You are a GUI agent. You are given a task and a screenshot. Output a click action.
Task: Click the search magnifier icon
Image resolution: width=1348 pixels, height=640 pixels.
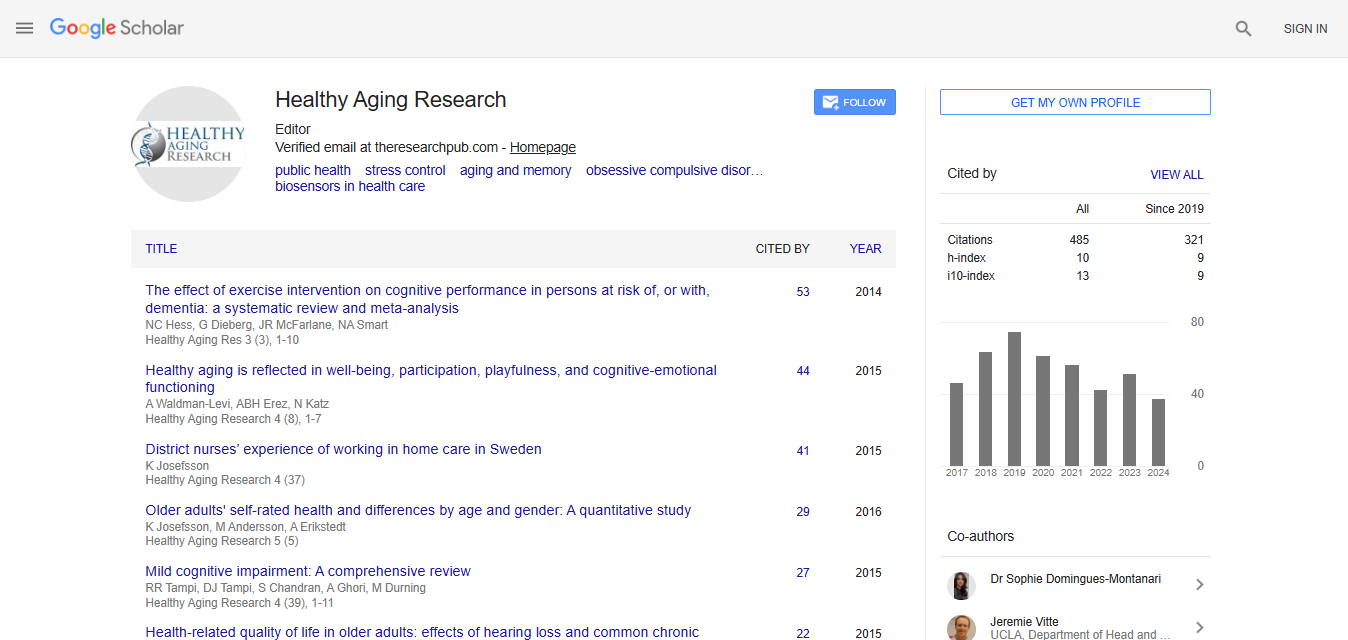pos(1243,29)
